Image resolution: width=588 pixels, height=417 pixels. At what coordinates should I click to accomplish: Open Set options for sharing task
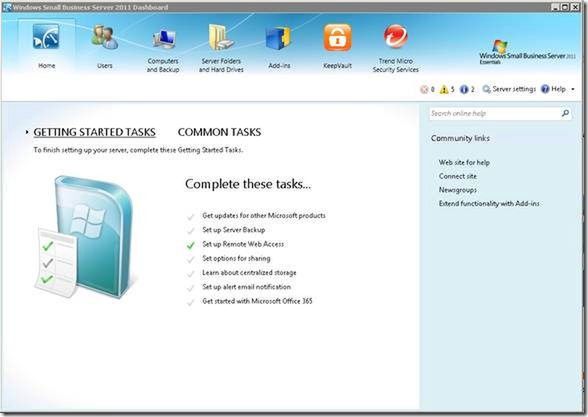click(236, 258)
